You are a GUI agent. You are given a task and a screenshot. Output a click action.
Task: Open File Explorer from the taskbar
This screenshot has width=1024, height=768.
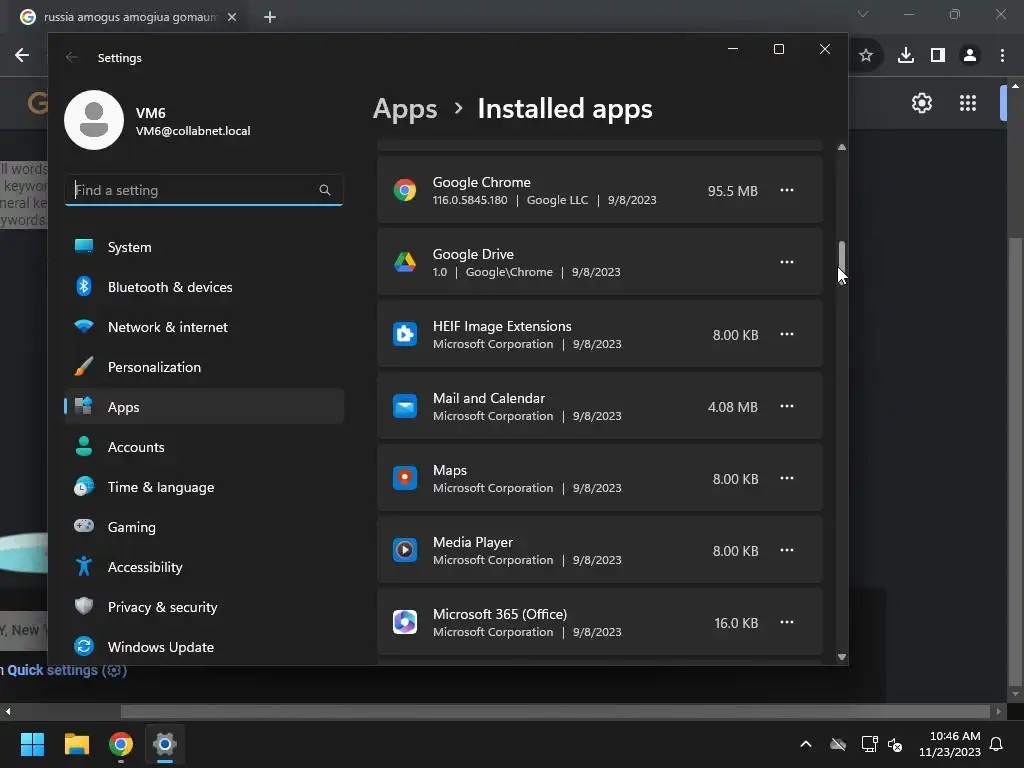(x=76, y=744)
